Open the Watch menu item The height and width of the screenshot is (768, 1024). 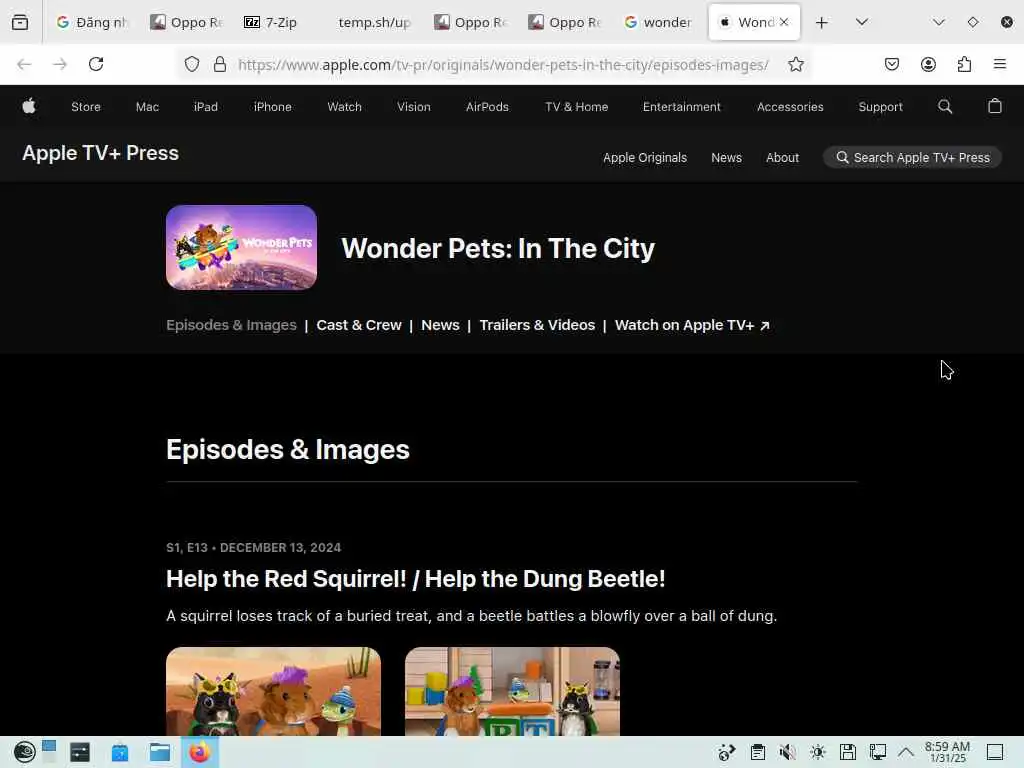tap(344, 106)
